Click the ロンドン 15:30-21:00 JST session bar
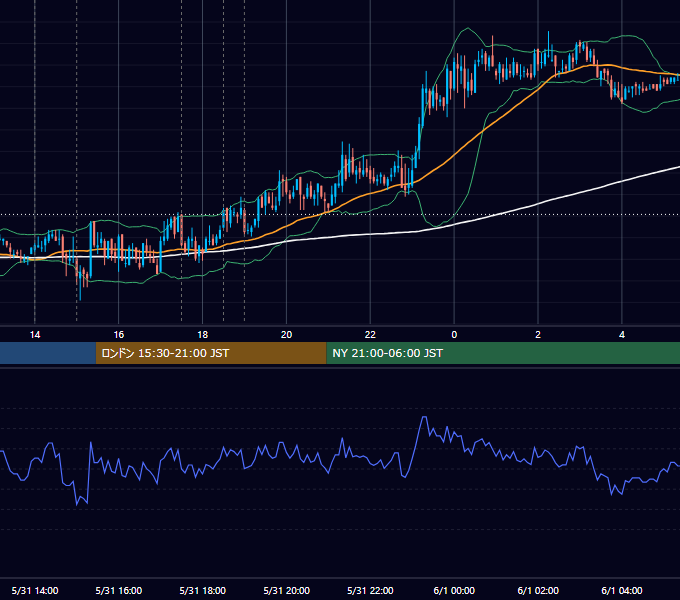 pyautogui.click(x=211, y=353)
